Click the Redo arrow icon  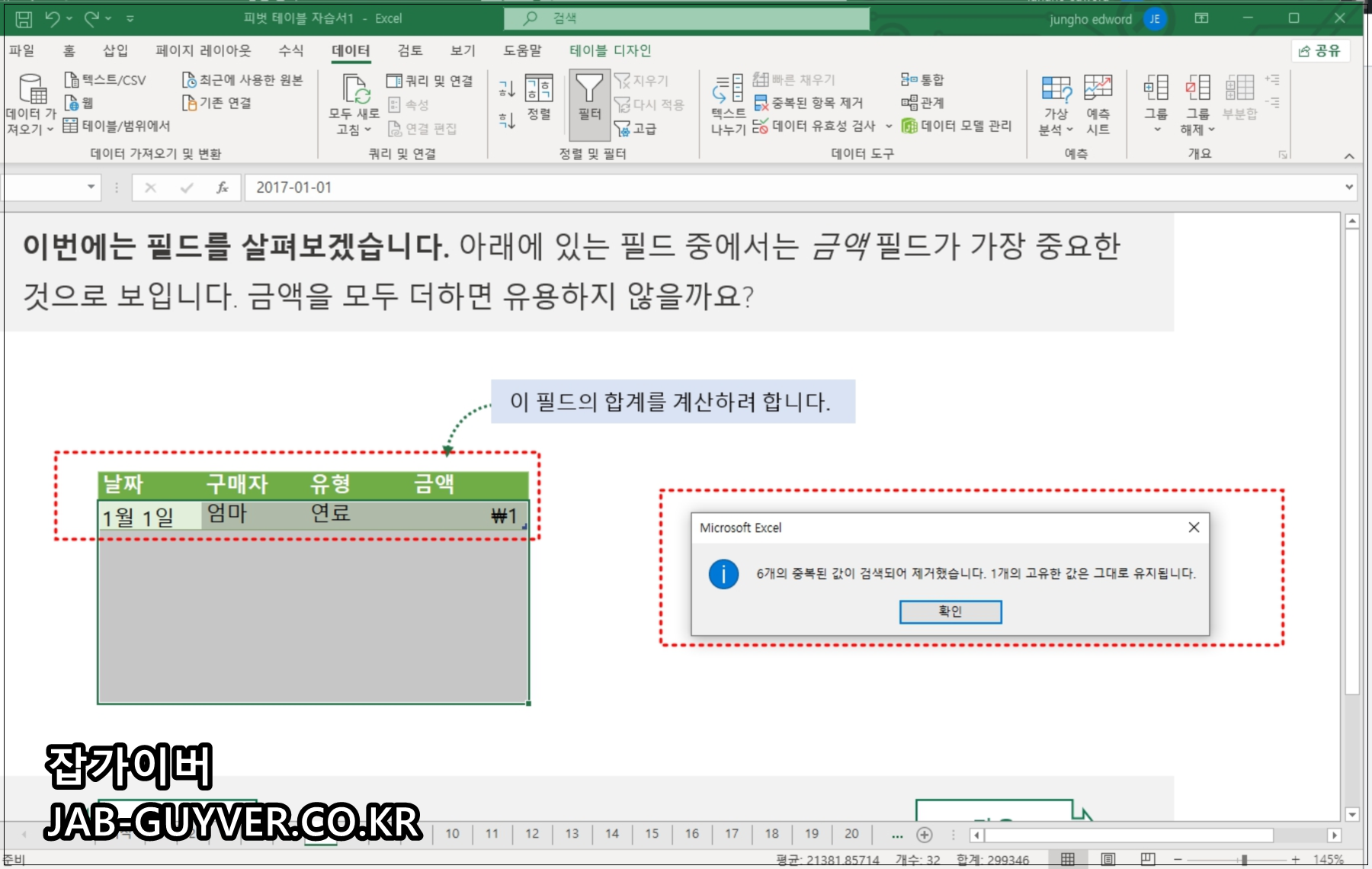91,18
